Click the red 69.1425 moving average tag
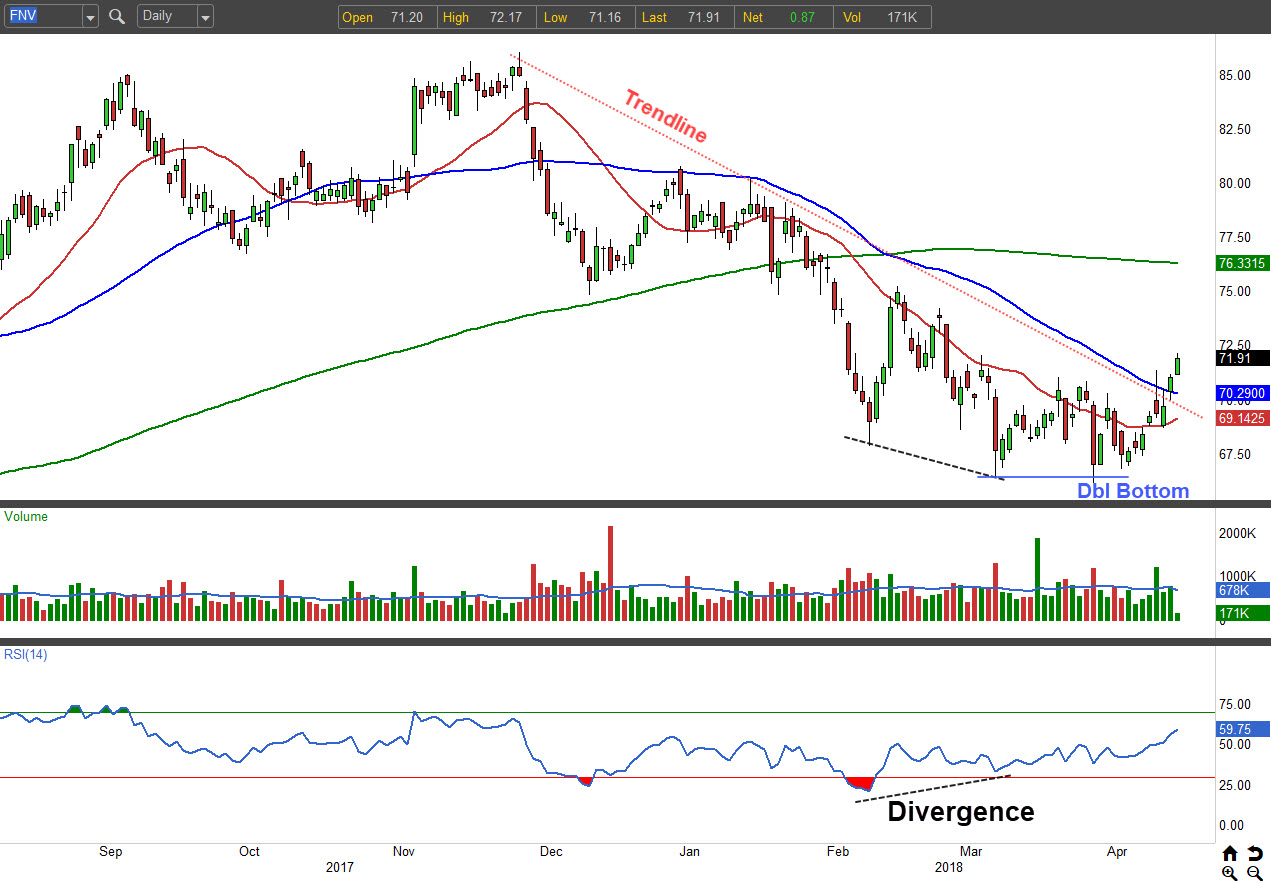Viewport: 1271px width, 883px height. tap(1242, 419)
